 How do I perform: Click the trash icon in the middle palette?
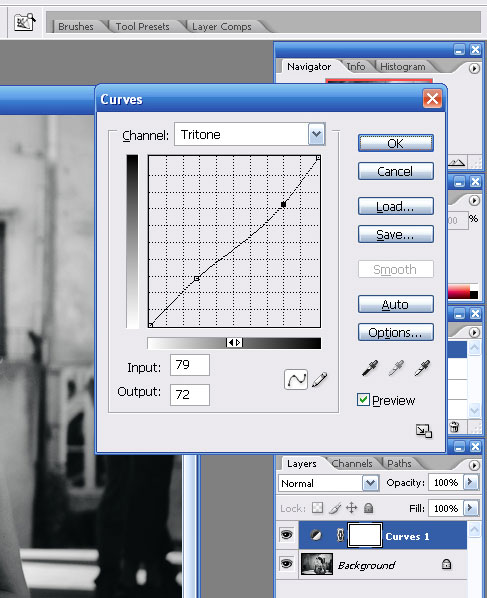(x=454, y=426)
